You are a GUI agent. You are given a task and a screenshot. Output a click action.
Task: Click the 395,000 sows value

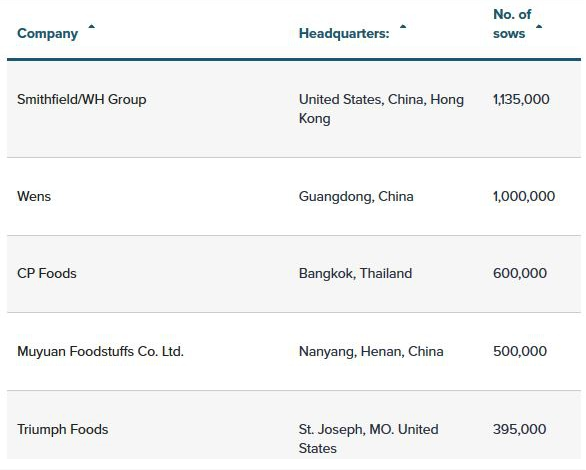coord(519,430)
